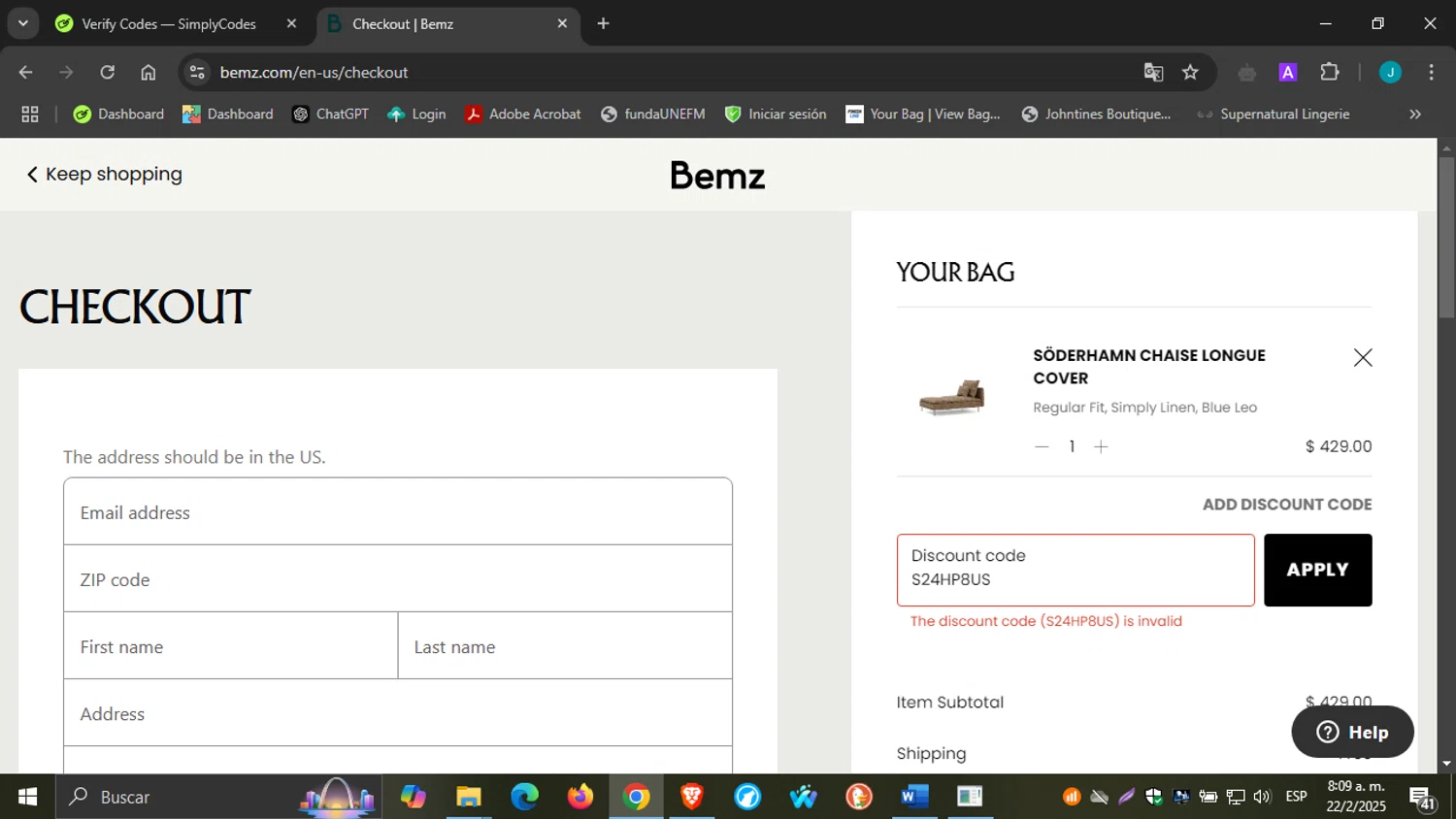Open the Chrome profile avatar
The image size is (1456, 819).
point(1390,73)
